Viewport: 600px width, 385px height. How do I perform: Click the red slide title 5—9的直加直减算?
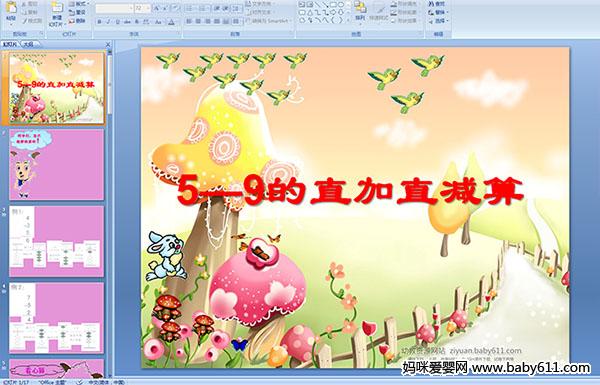[350, 191]
